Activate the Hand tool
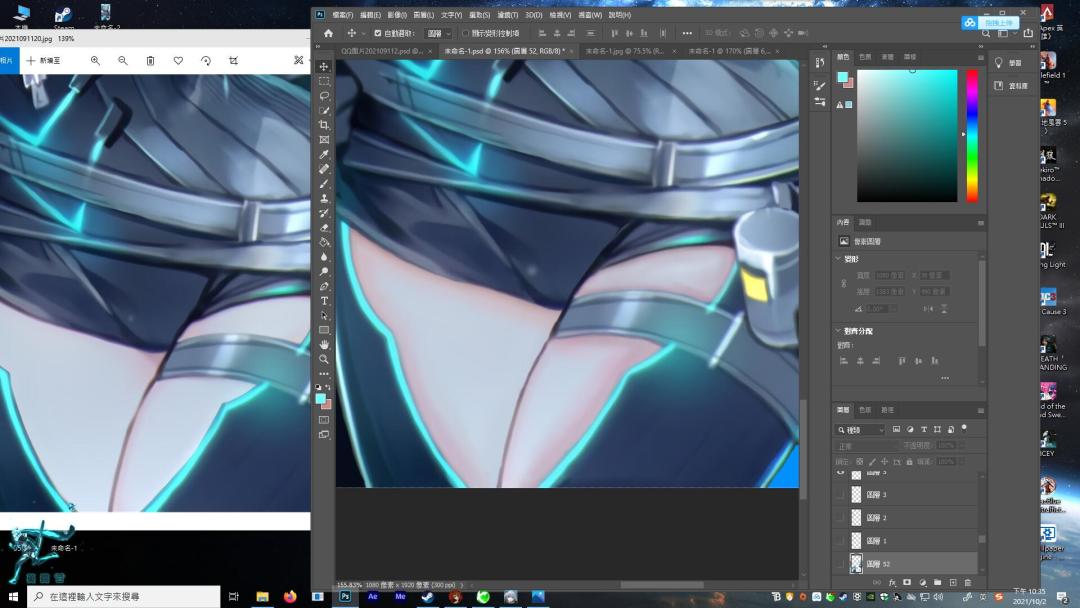Viewport: 1080px width, 608px height. (324, 344)
